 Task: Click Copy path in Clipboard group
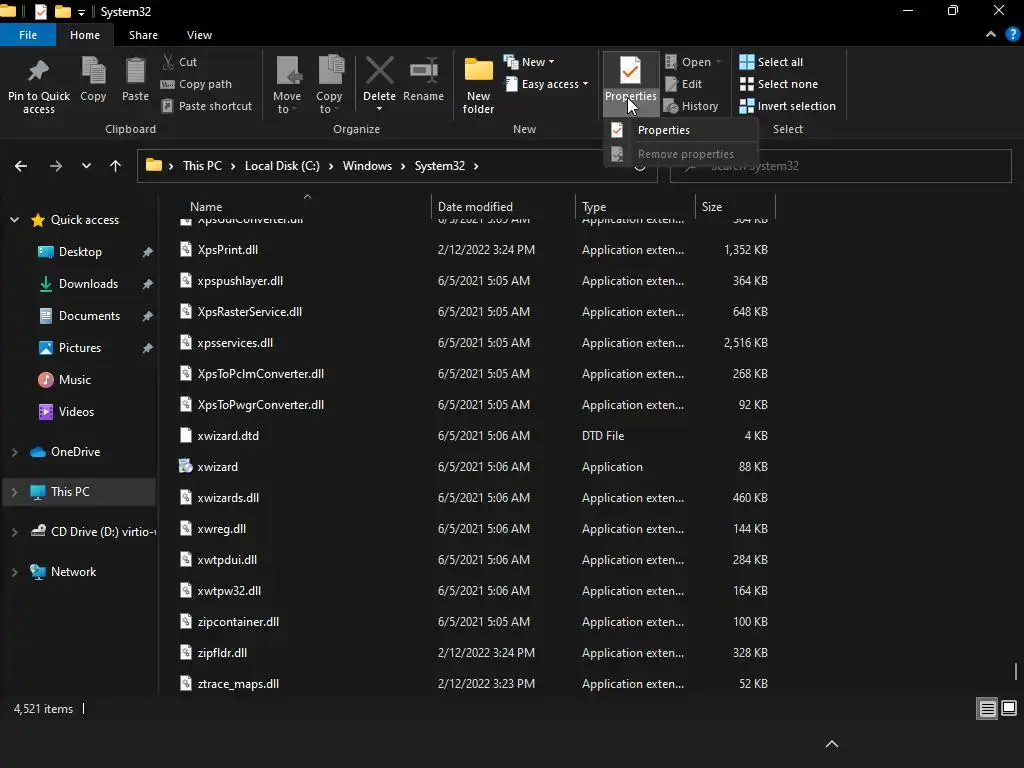pyautogui.click(x=197, y=84)
